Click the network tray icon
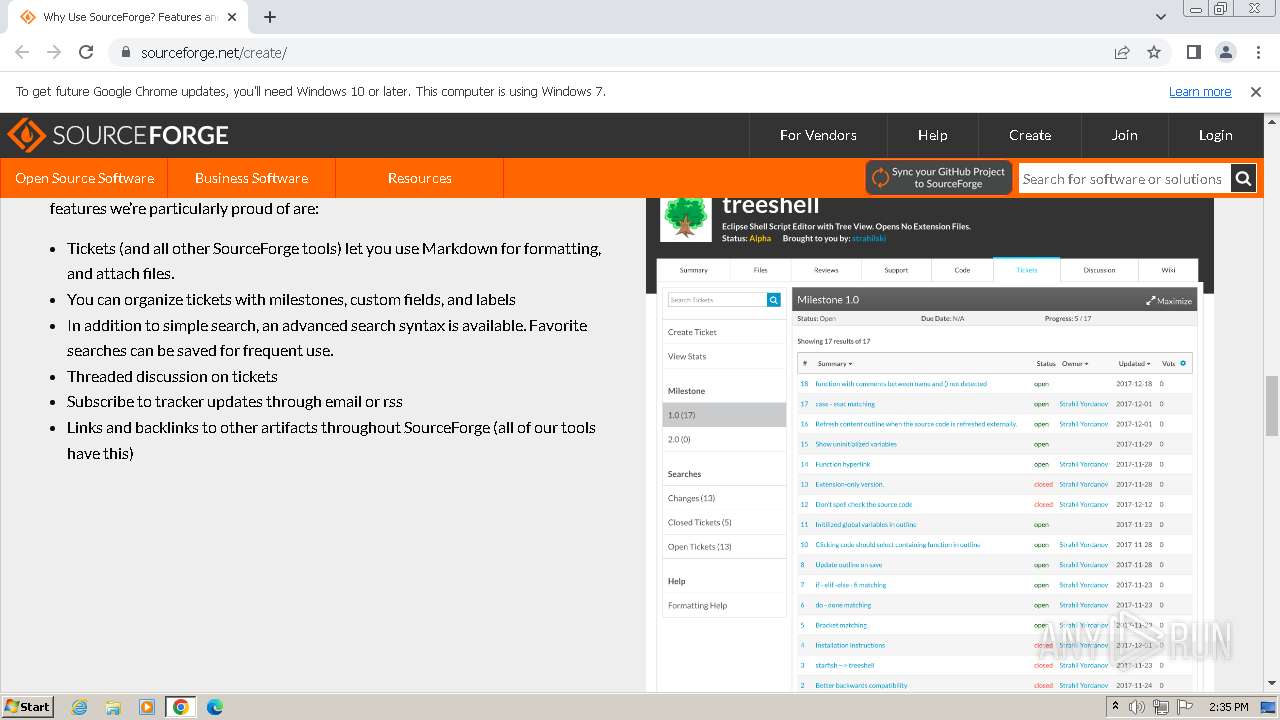 [1161, 707]
